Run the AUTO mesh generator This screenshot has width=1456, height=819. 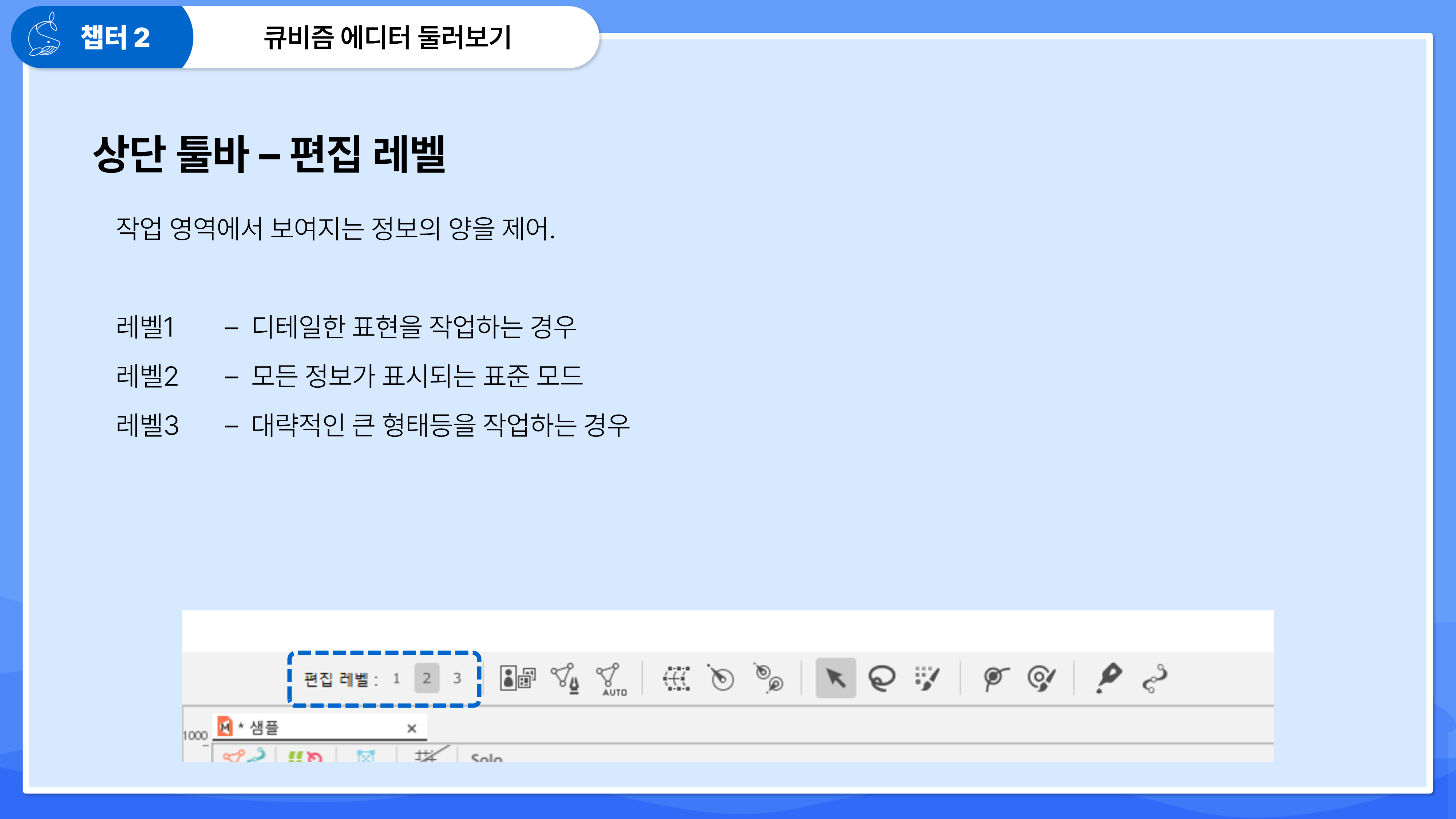611,679
